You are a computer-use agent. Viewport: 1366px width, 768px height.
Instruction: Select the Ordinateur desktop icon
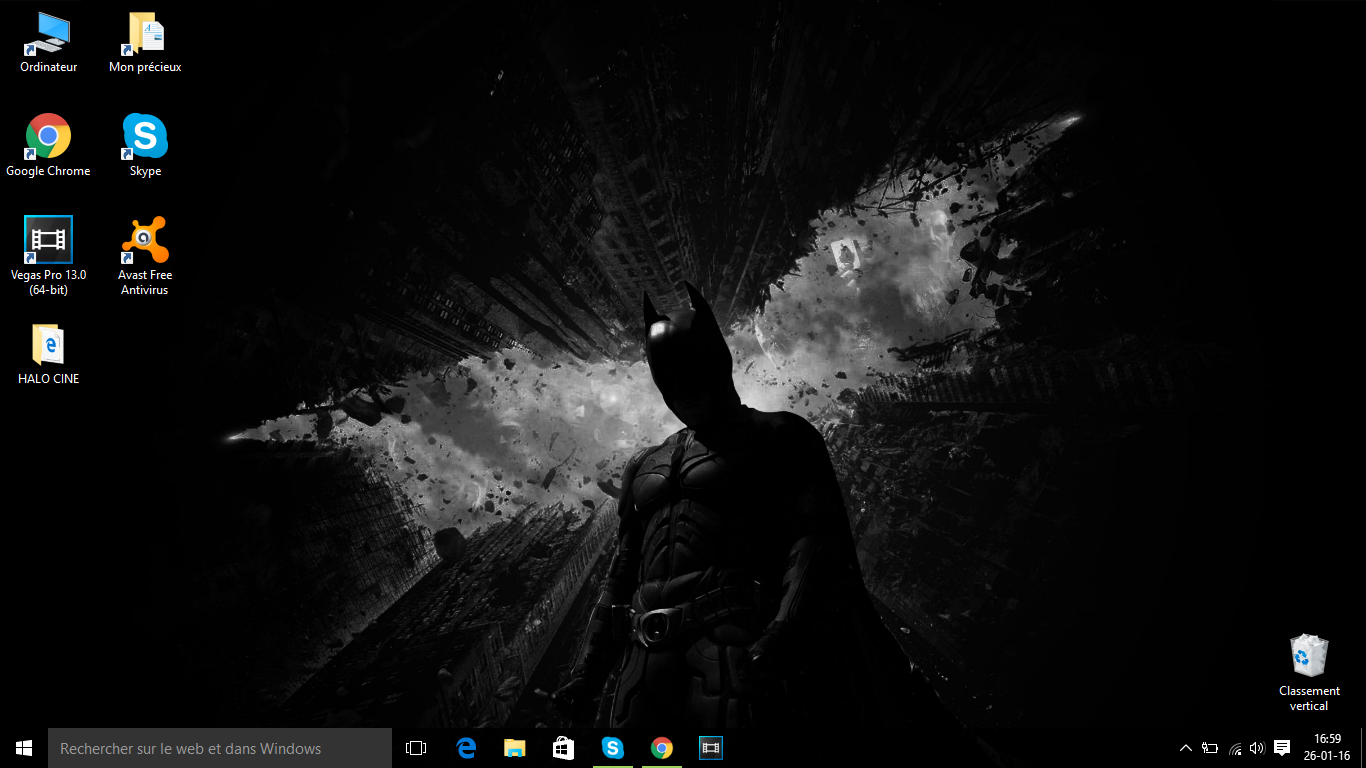tap(48, 43)
